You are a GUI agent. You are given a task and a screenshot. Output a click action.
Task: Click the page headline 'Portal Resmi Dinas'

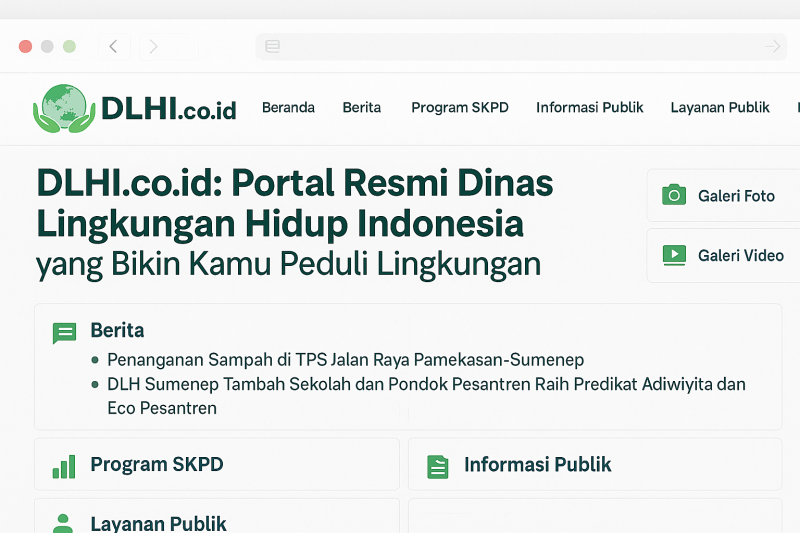392,183
